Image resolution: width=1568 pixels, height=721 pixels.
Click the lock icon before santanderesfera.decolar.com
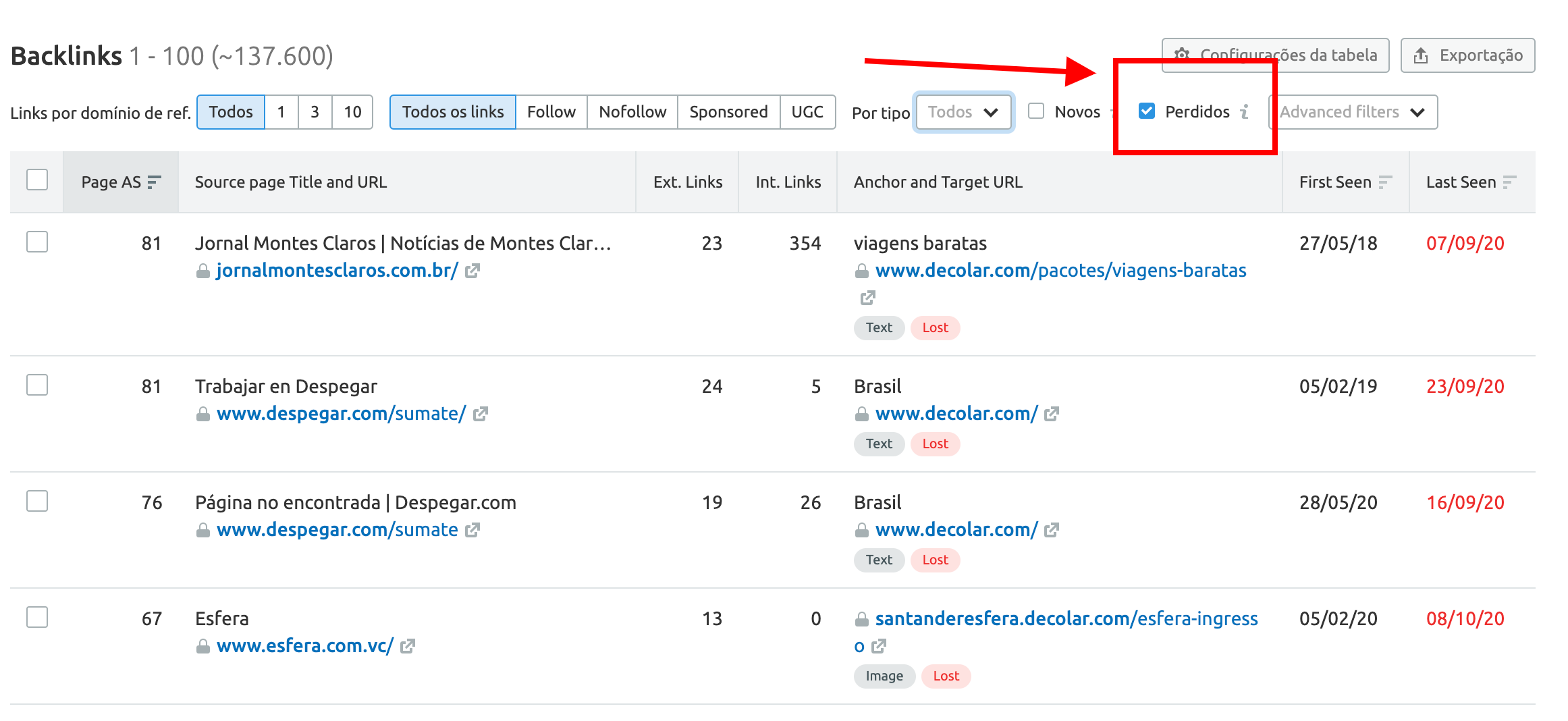861,619
